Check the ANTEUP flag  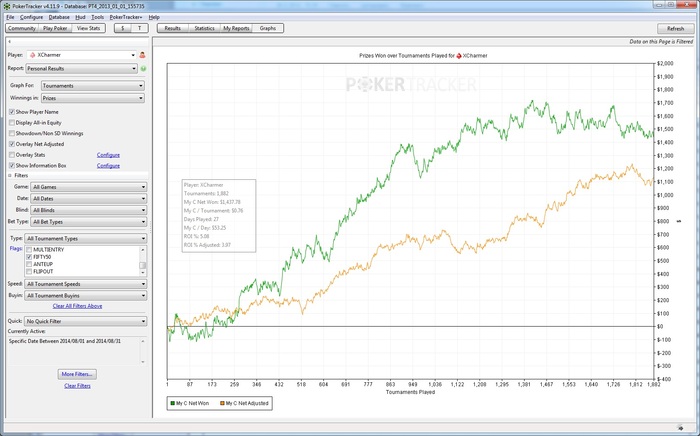coord(29,264)
